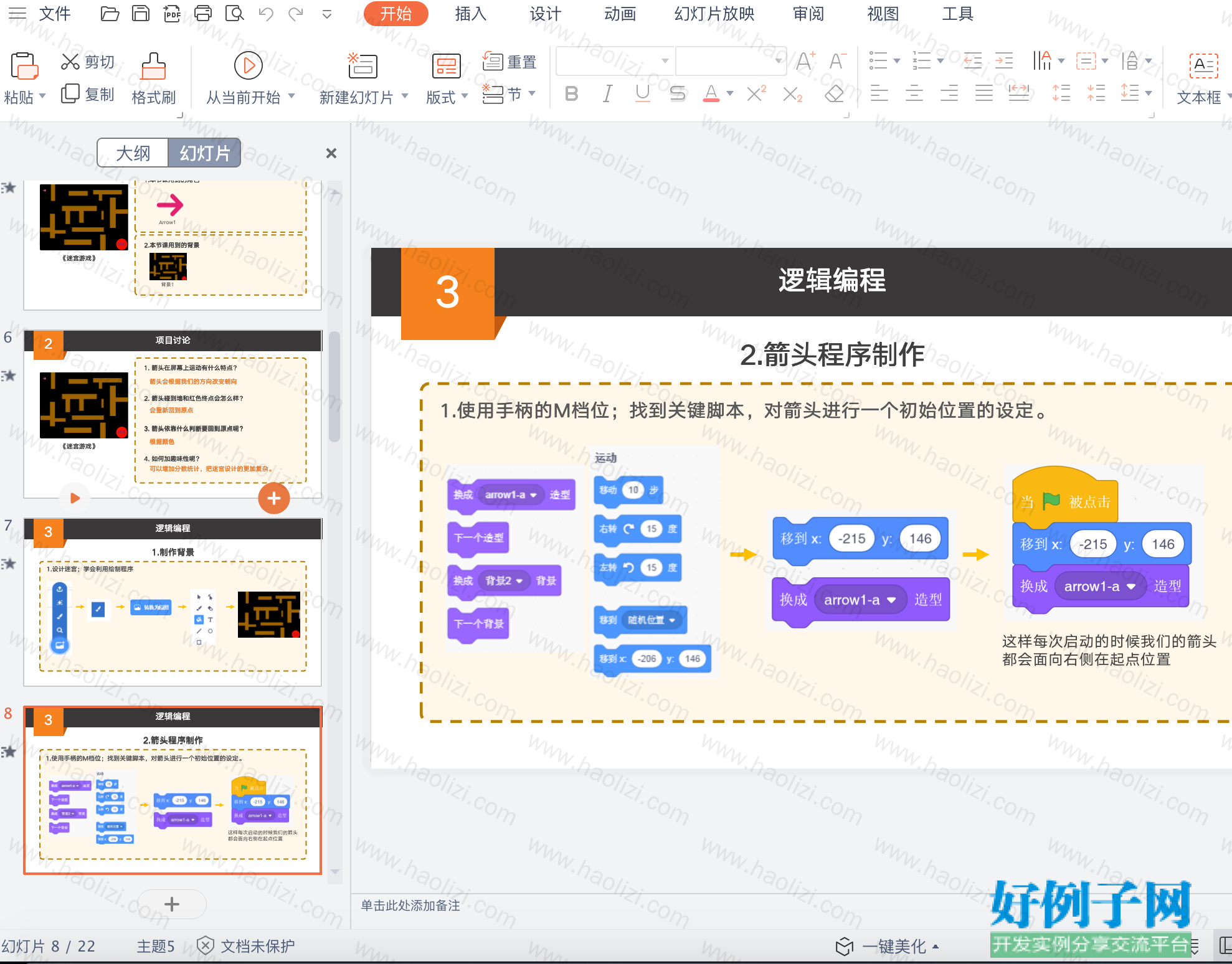The height and width of the screenshot is (964, 1232).
Task: Center align the text
Action: click(914, 94)
